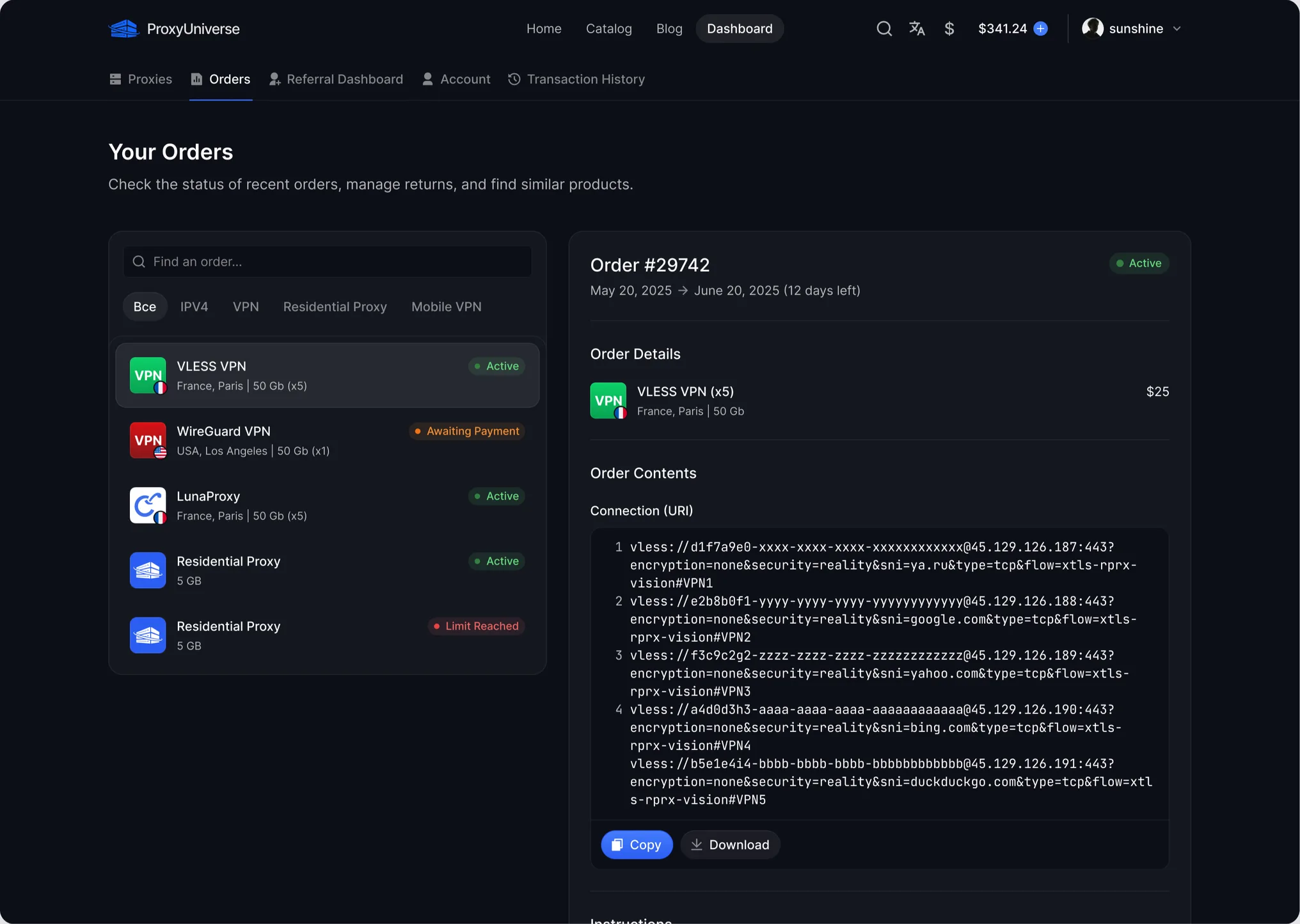Click Home in the top navigation

click(544, 29)
